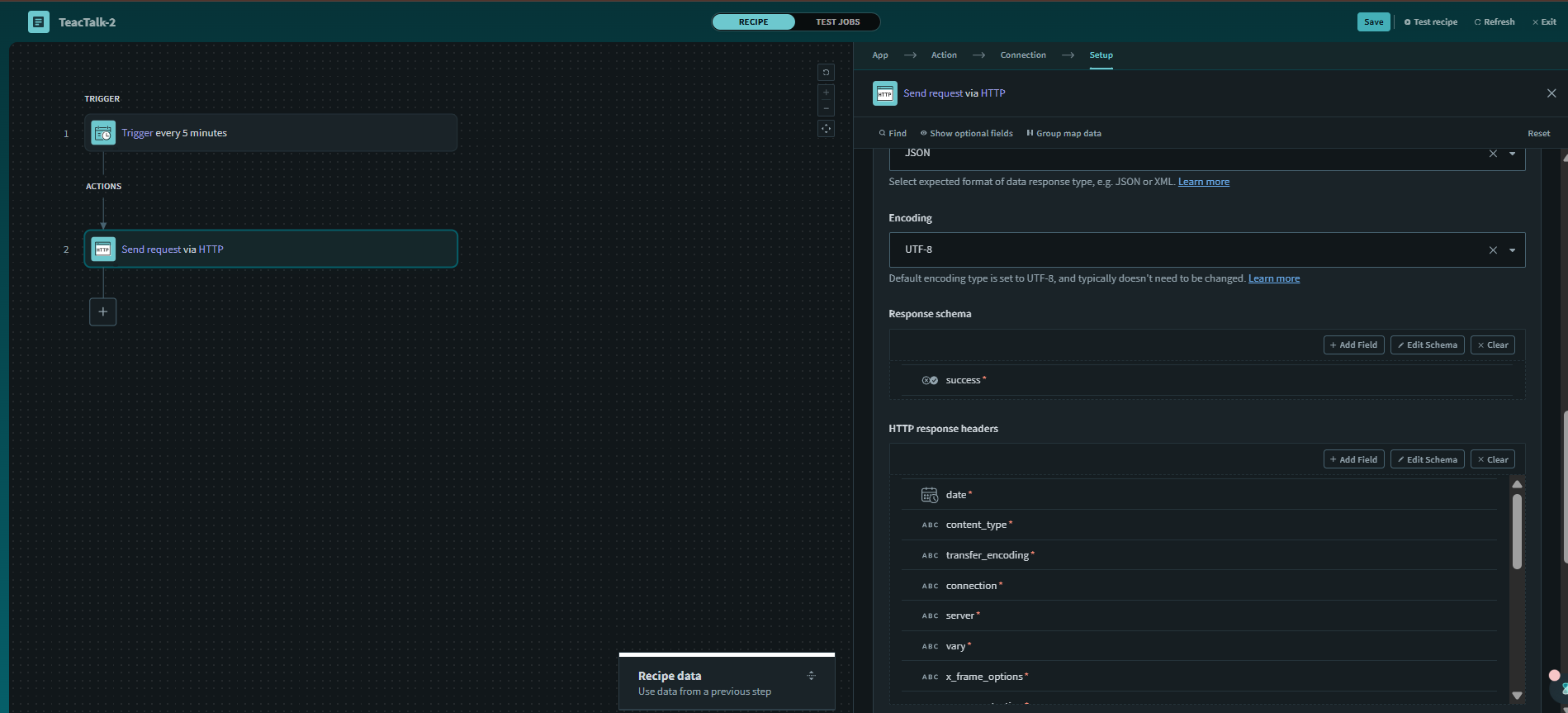Switch to the TEST JOBS view
Screen dimensions: 1568x713
tap(837, 22)
